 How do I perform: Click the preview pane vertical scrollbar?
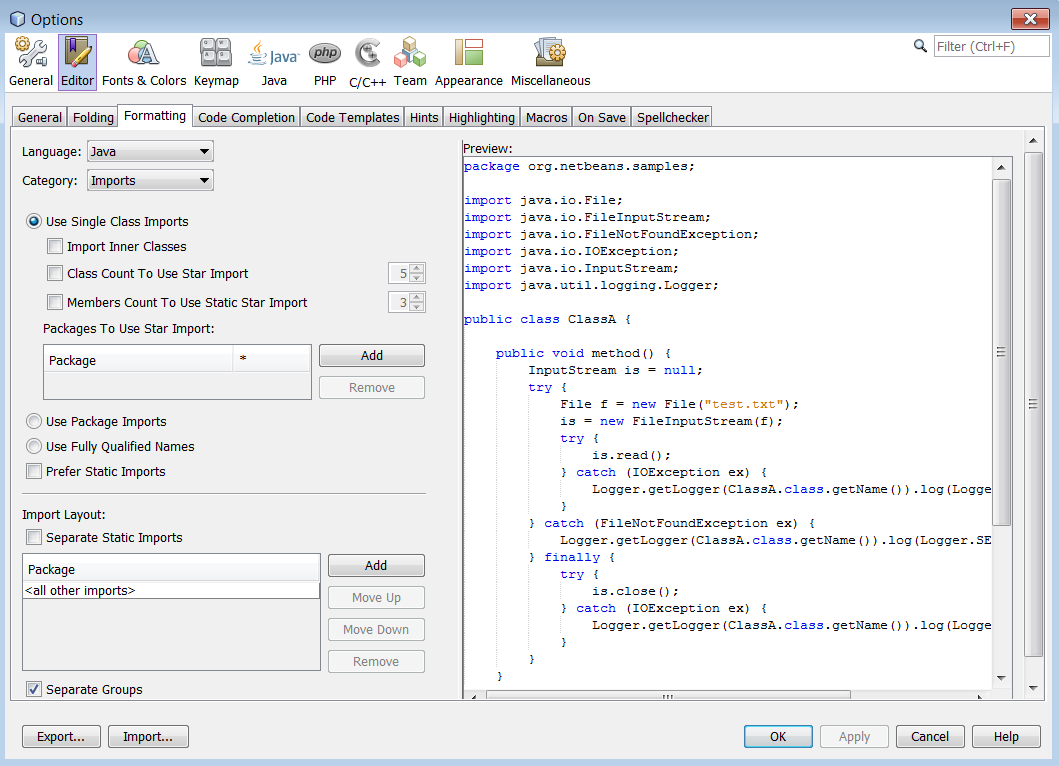coord(1001,350)
